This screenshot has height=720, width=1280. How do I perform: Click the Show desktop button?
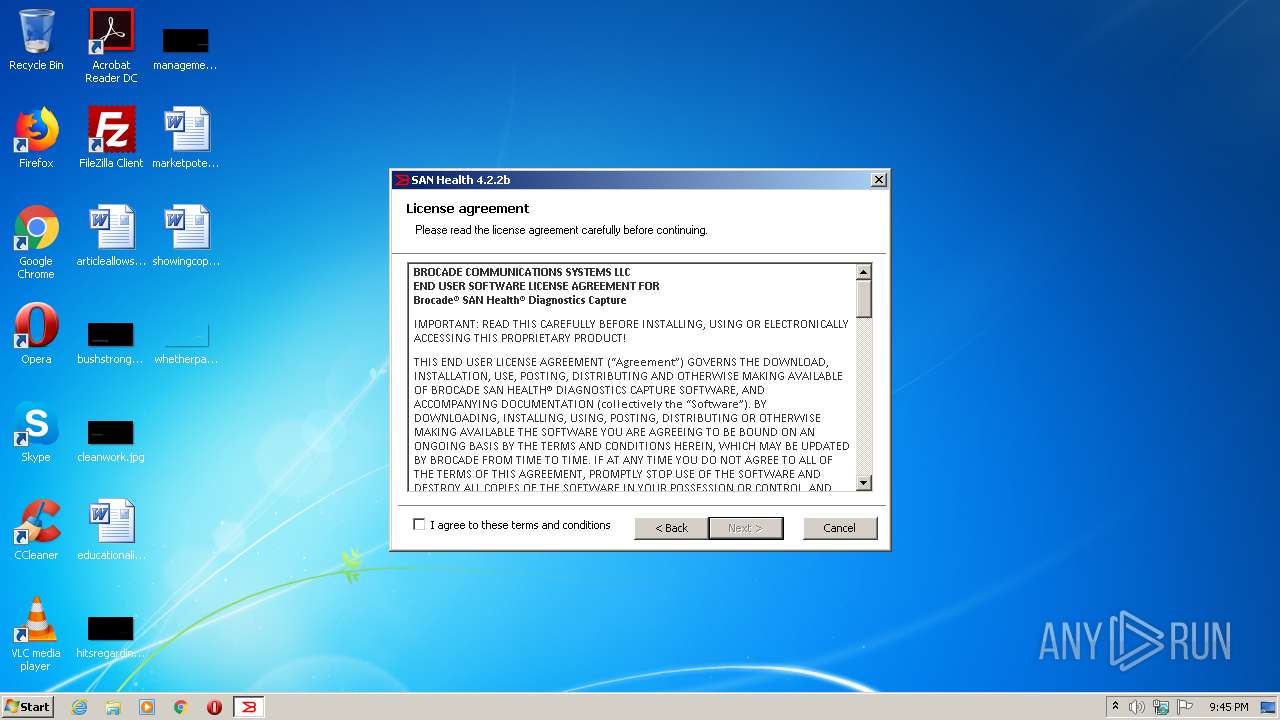tap(1270, 707)
